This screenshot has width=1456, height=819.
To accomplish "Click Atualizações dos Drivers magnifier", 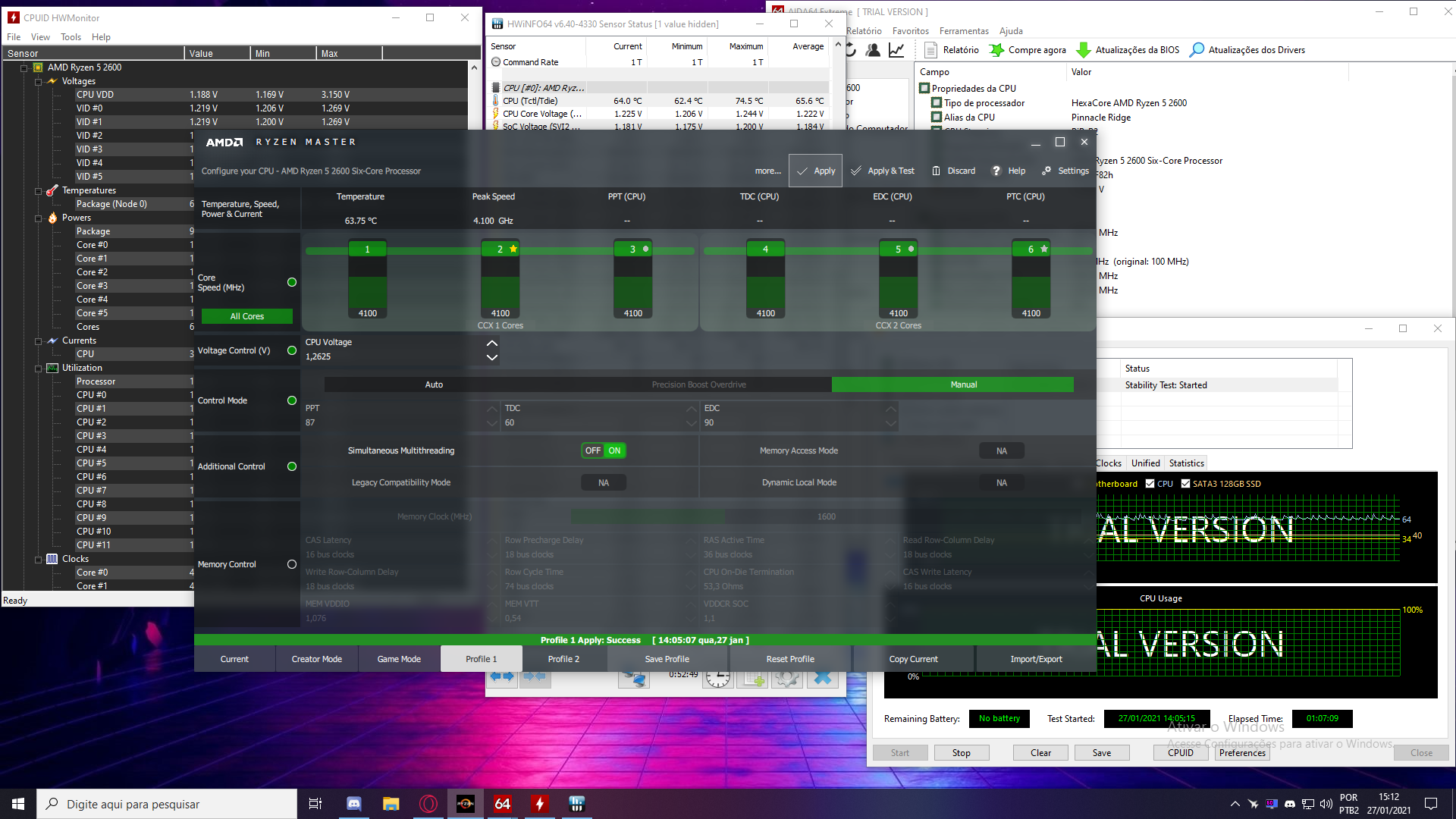I will [1197, 50].
